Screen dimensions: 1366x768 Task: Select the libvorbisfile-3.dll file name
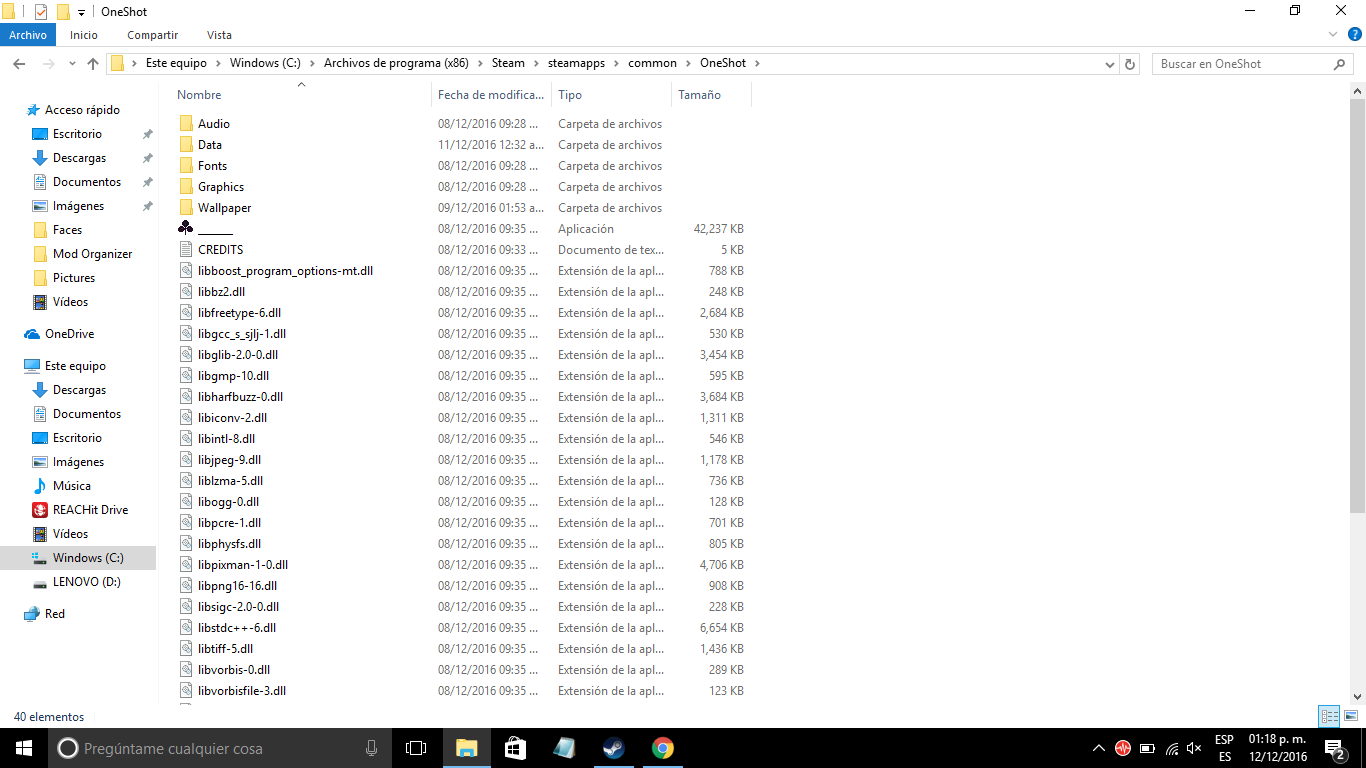(x=242, y=691)
